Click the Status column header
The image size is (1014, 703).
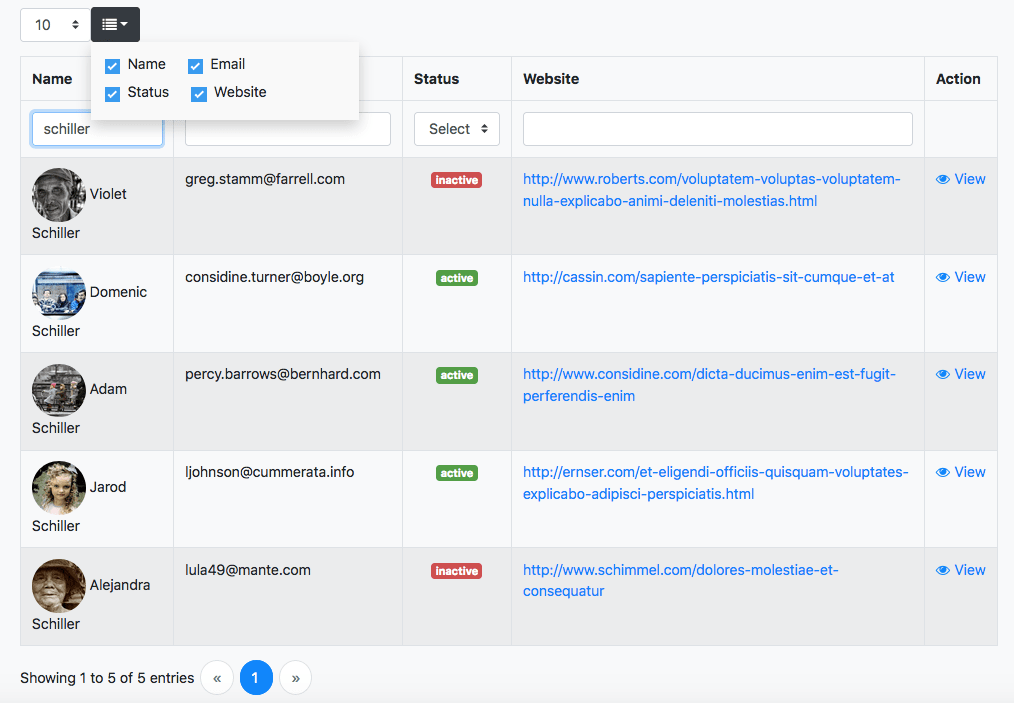point(437,79)
